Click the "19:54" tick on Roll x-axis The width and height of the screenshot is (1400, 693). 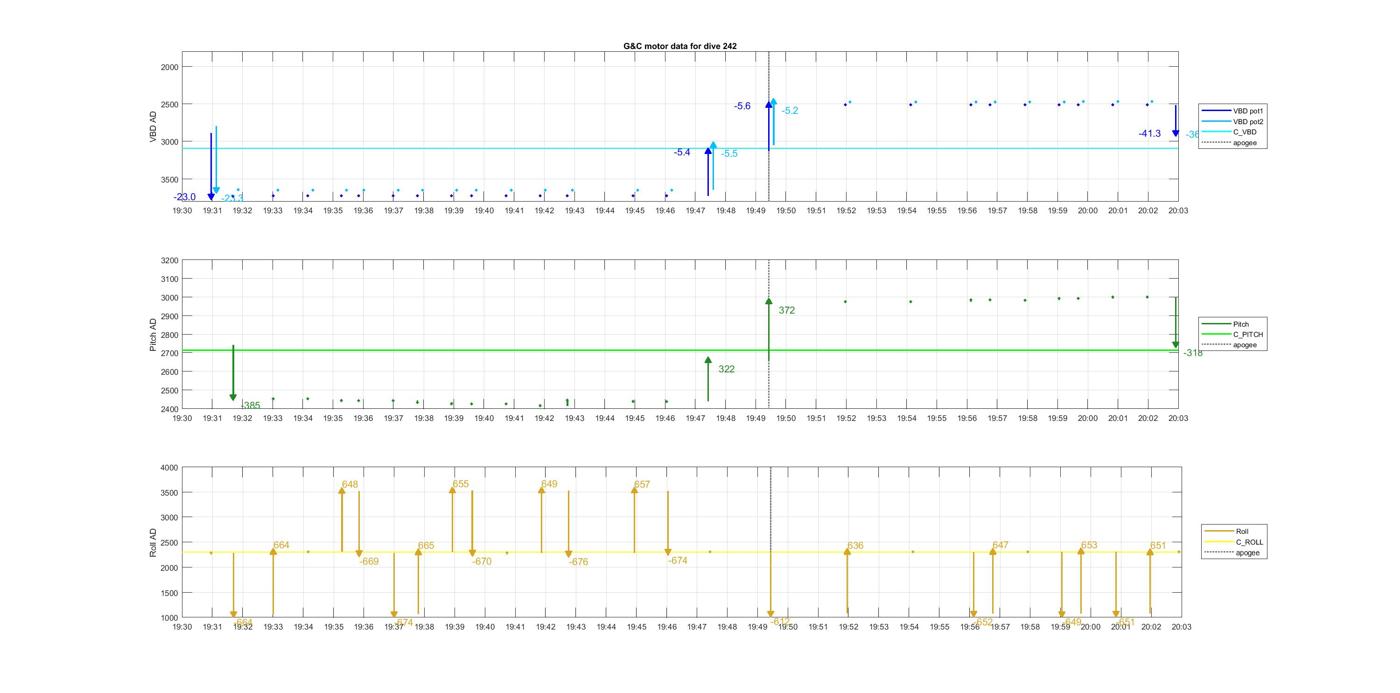click(908, 627)
